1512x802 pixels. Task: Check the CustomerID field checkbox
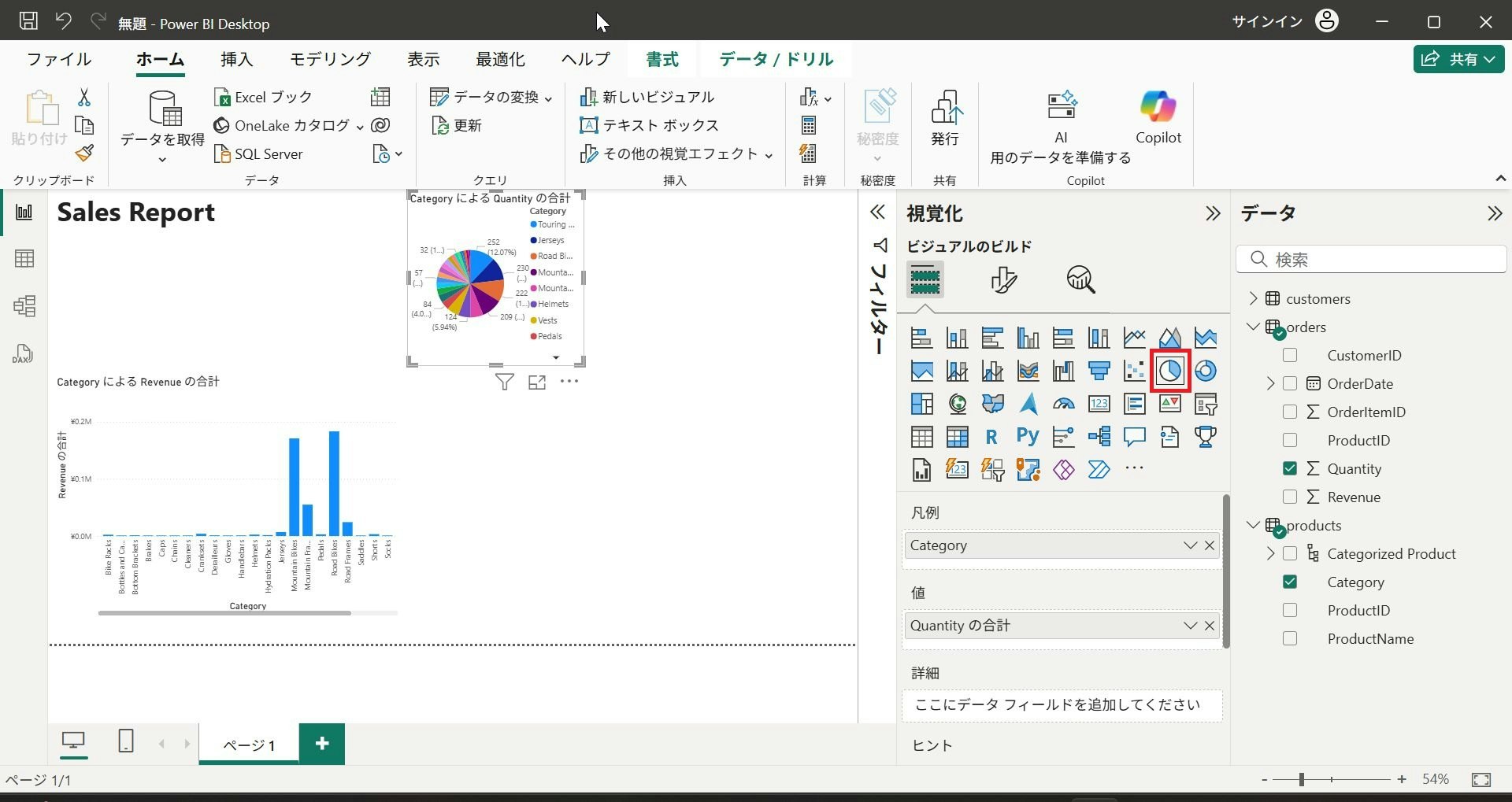tap(1290, 355)
